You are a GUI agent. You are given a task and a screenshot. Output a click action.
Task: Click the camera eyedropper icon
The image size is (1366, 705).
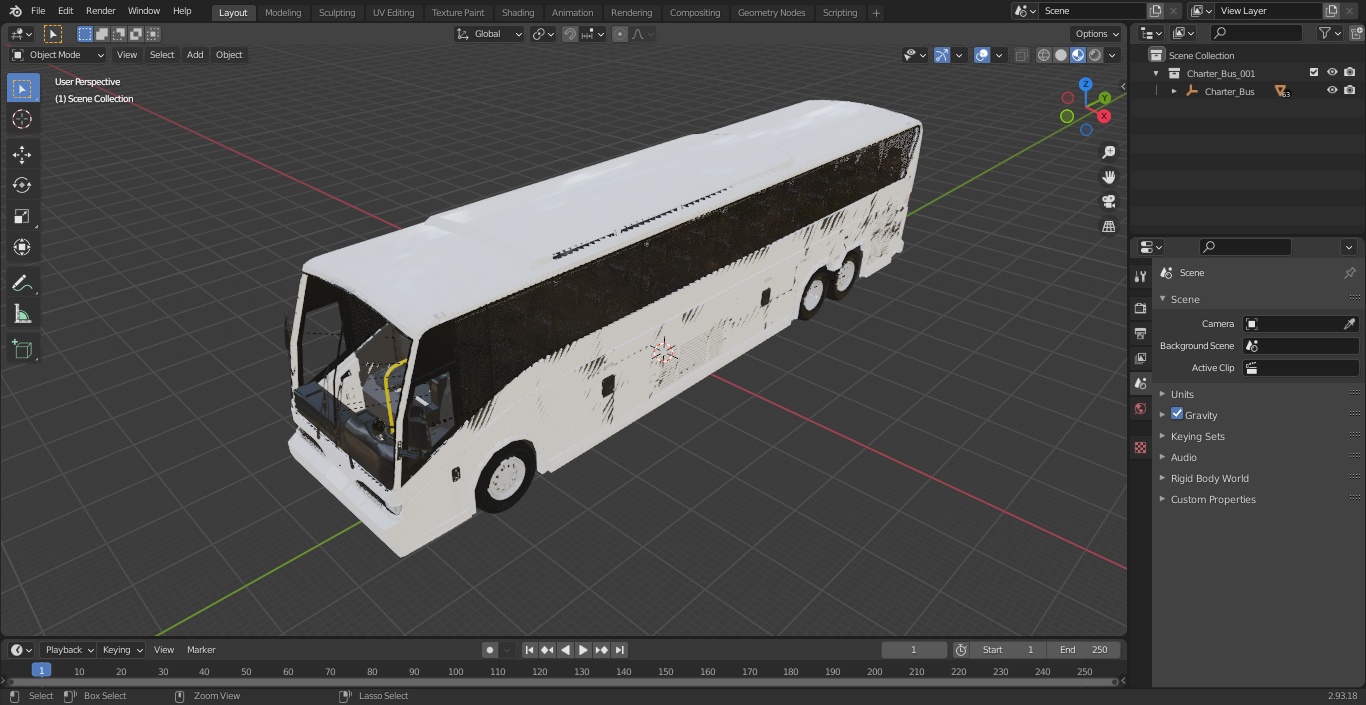(x=1349, y=324)
